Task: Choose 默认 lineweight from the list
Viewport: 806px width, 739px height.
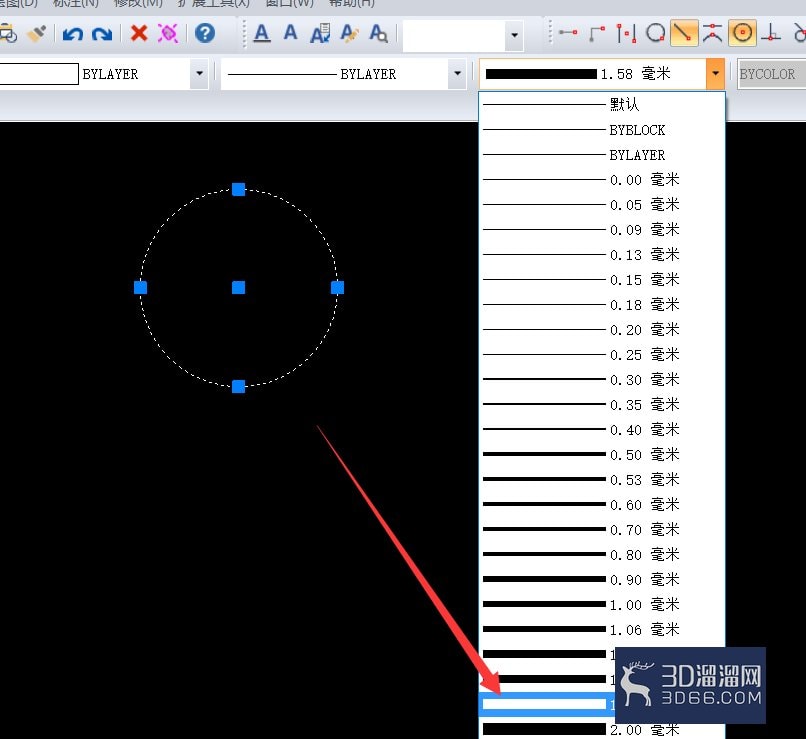Action: point(601,104)
